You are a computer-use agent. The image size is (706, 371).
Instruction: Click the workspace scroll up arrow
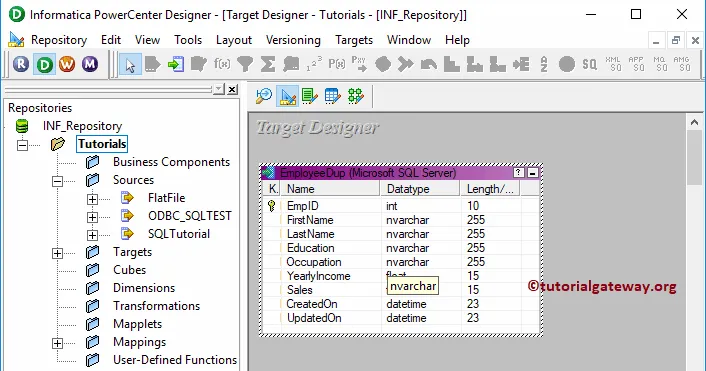pos(694,122)
